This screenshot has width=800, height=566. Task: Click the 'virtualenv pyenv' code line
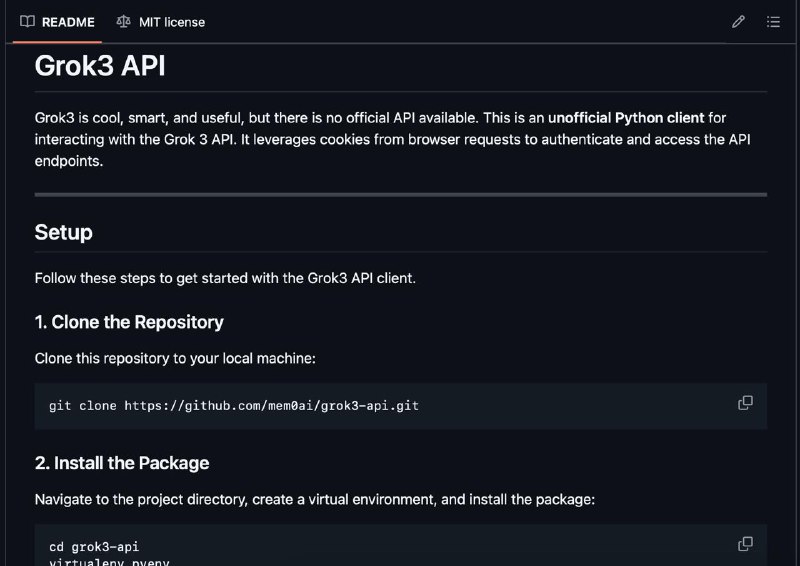pyautogui.click(x=109, y=562)
